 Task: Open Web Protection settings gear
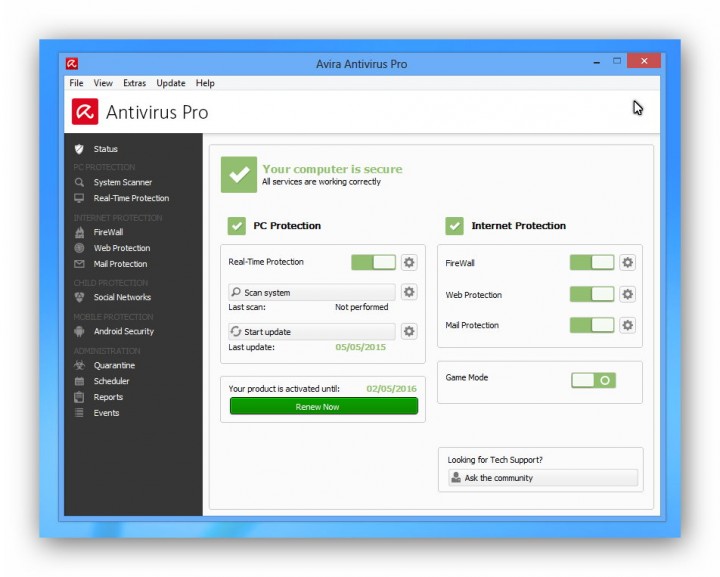[x=627, y=294]
